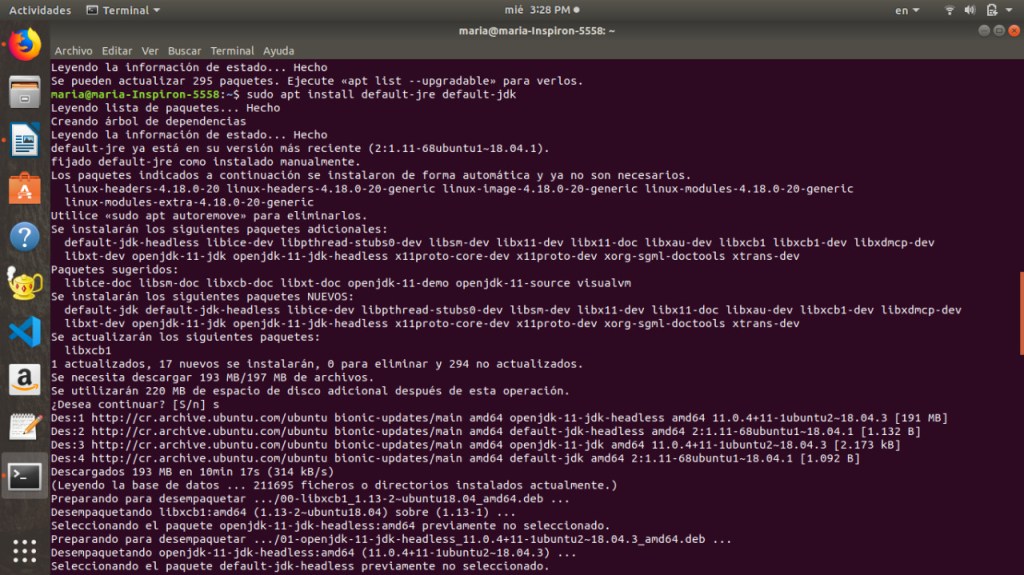Click the golden teapot launcher in dock
Screen dimensions: 1024x575
click(x=25, y=284)
